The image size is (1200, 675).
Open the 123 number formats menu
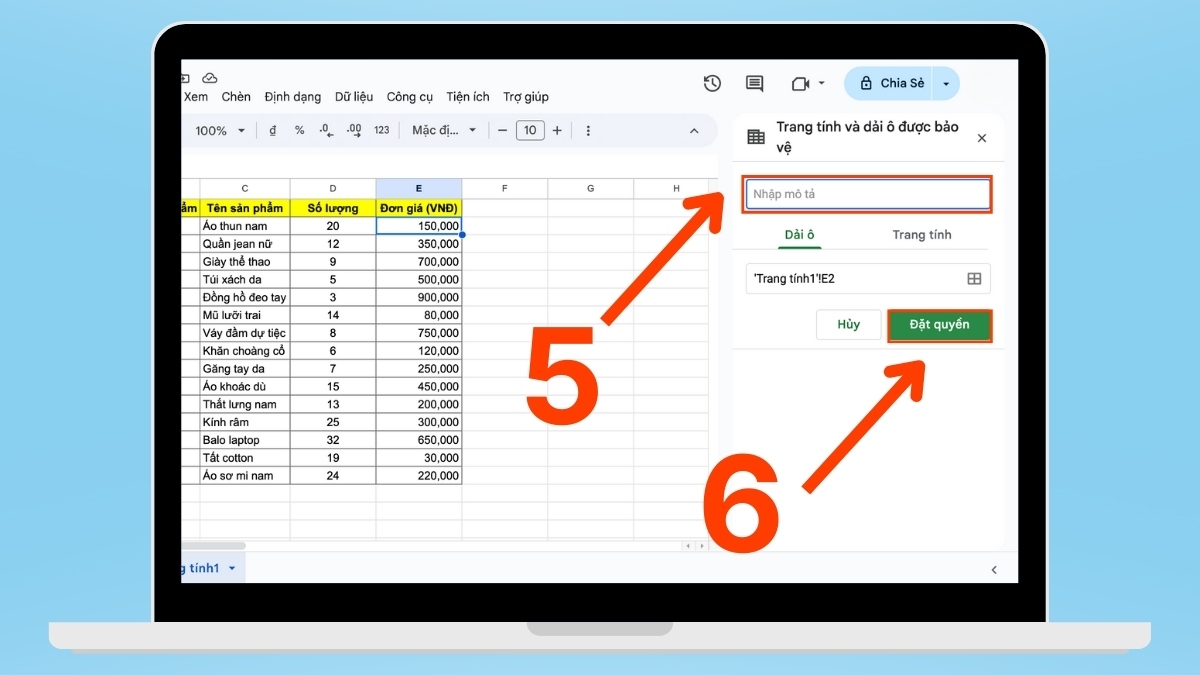coord(381,131)
